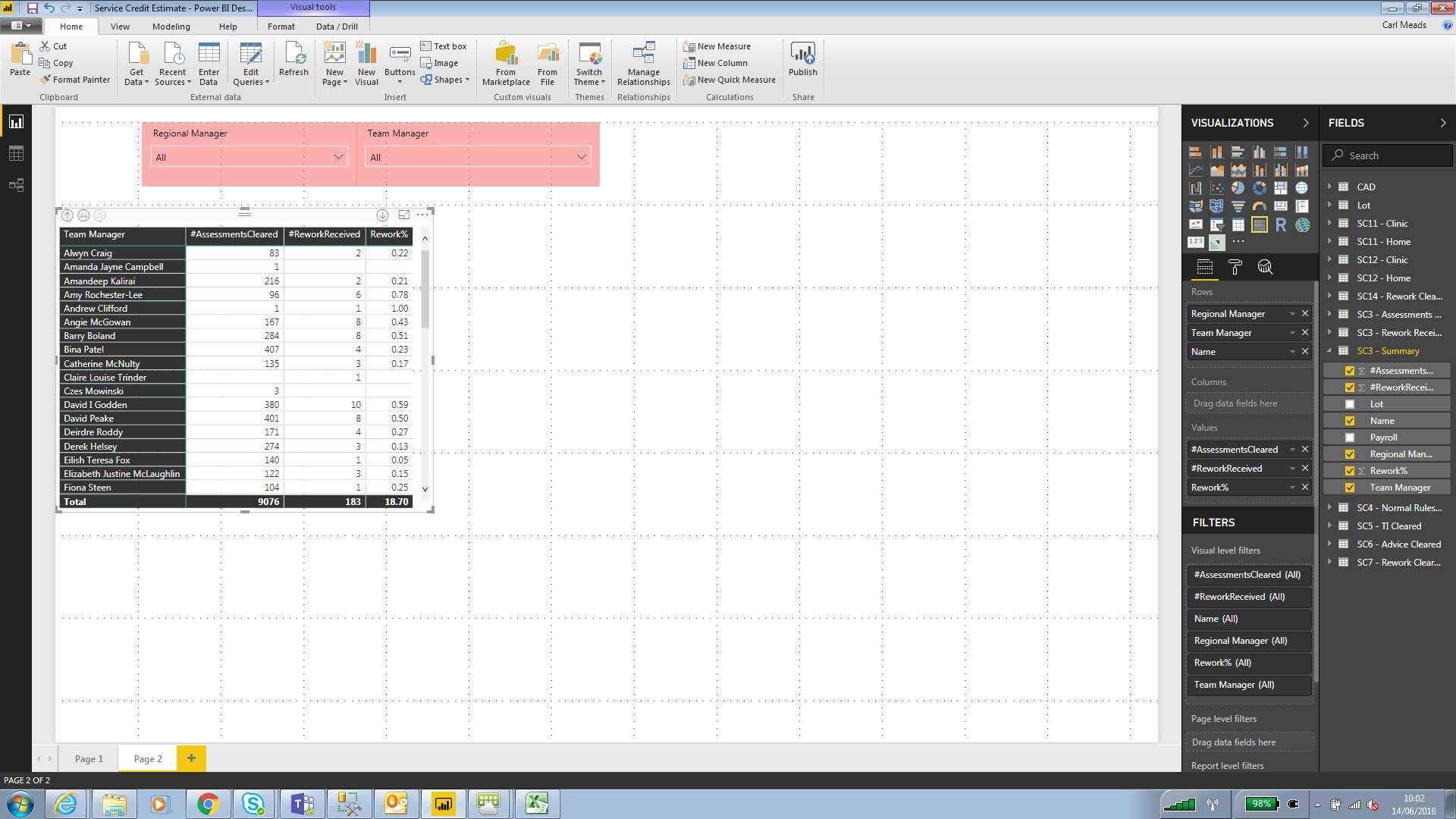This screenshot has width=1456, height=819.
Task: Click New Measure
Action: (x=717, y=46)
